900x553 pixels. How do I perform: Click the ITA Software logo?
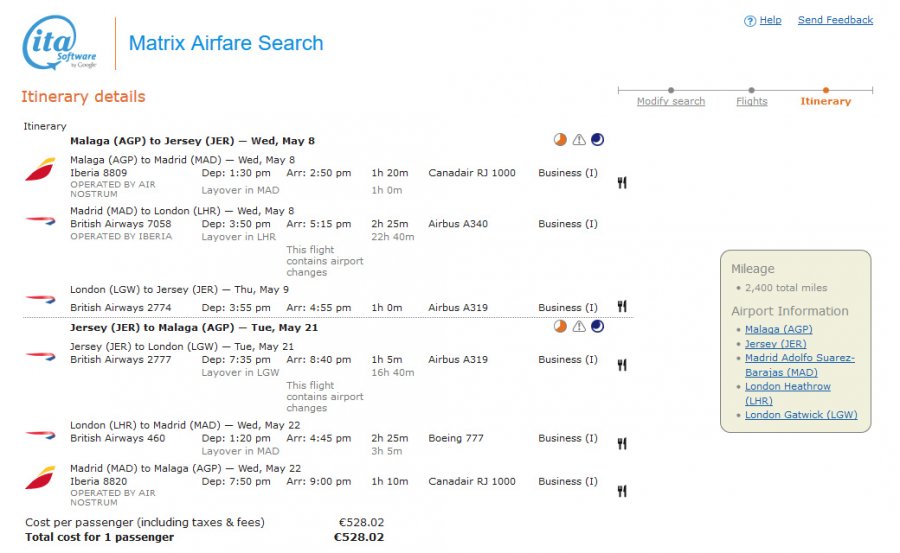[60, 43]
